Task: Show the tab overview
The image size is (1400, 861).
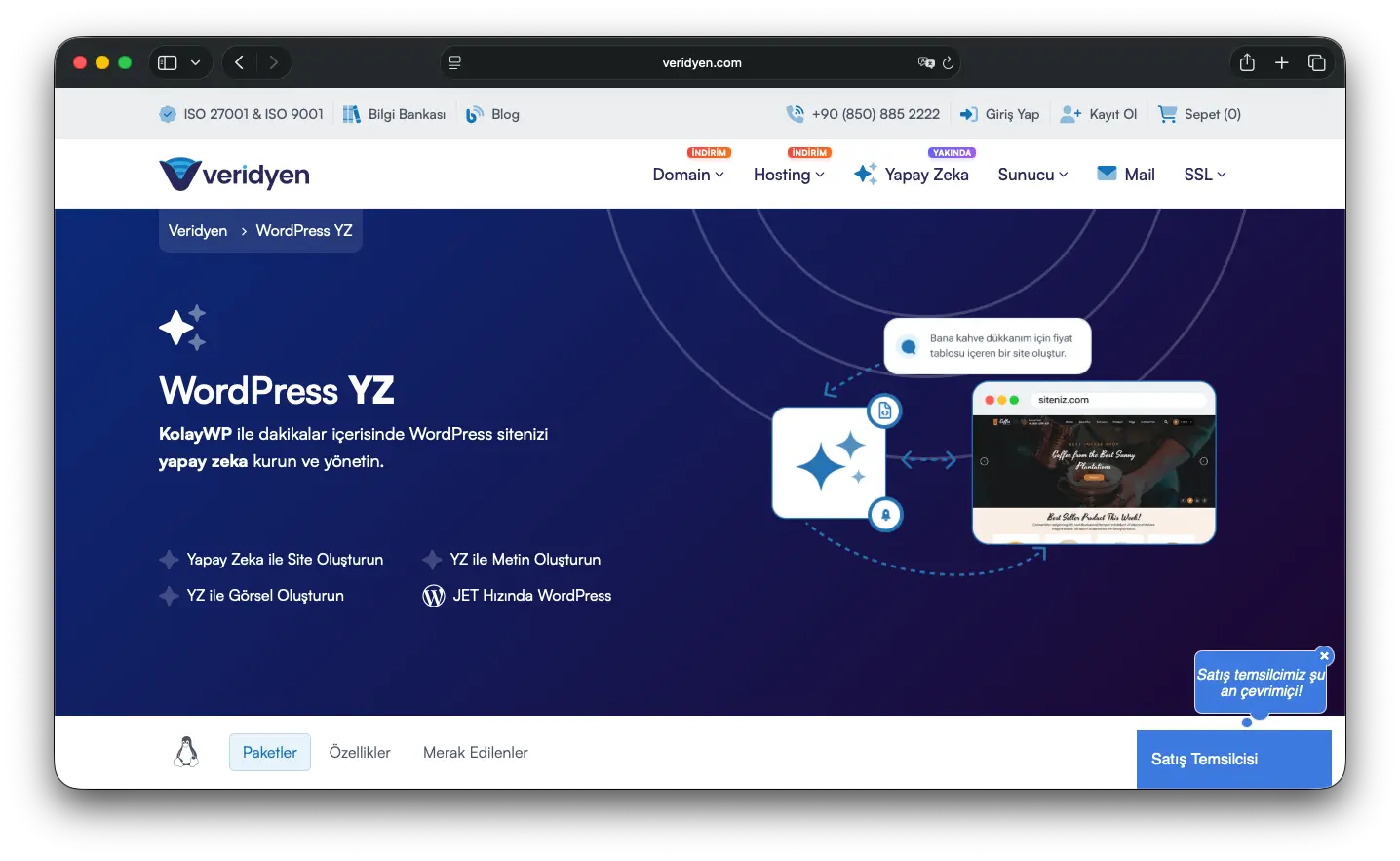Action: pos(1317,62)
